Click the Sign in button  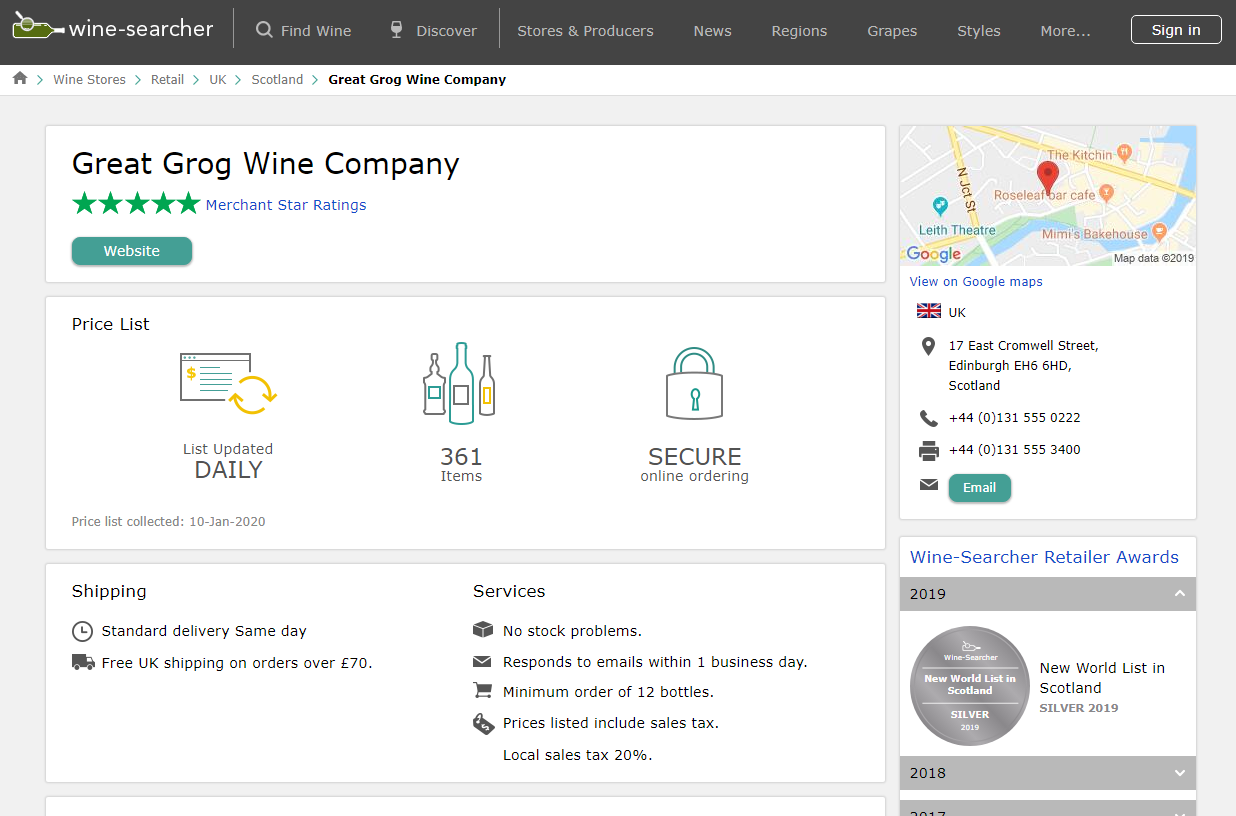(x=1176, y=30)
